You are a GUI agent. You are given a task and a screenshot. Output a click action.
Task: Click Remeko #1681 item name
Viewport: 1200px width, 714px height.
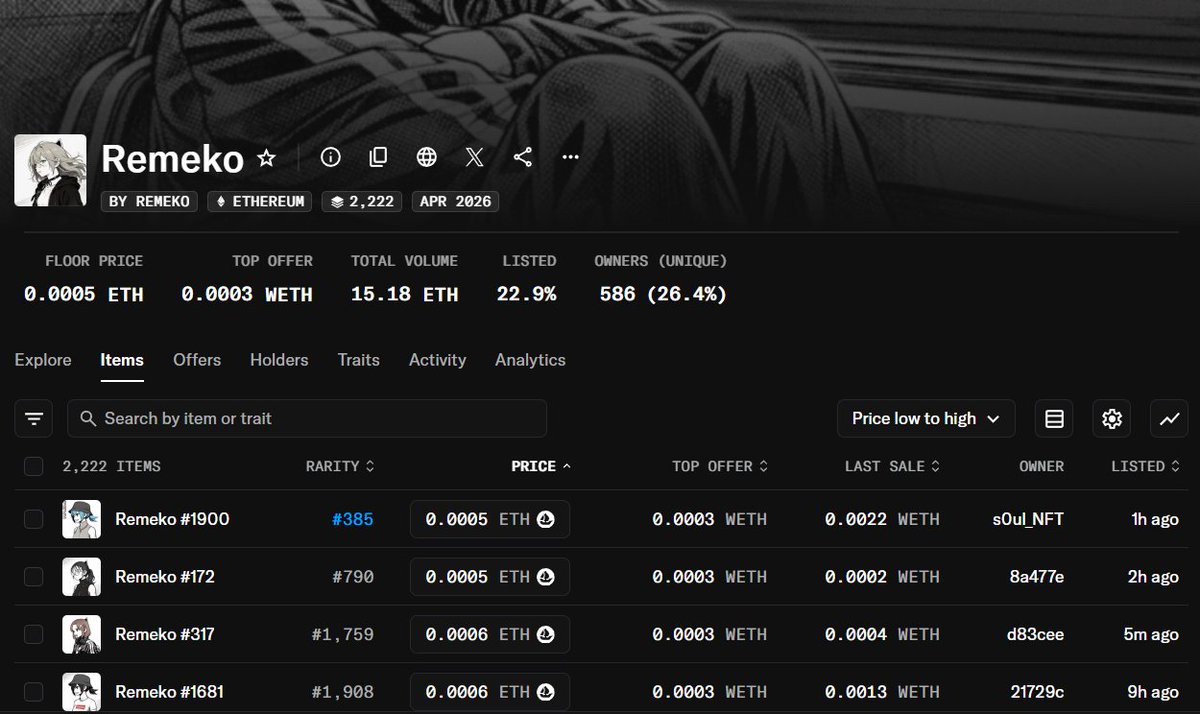click(x=171, y=692)
